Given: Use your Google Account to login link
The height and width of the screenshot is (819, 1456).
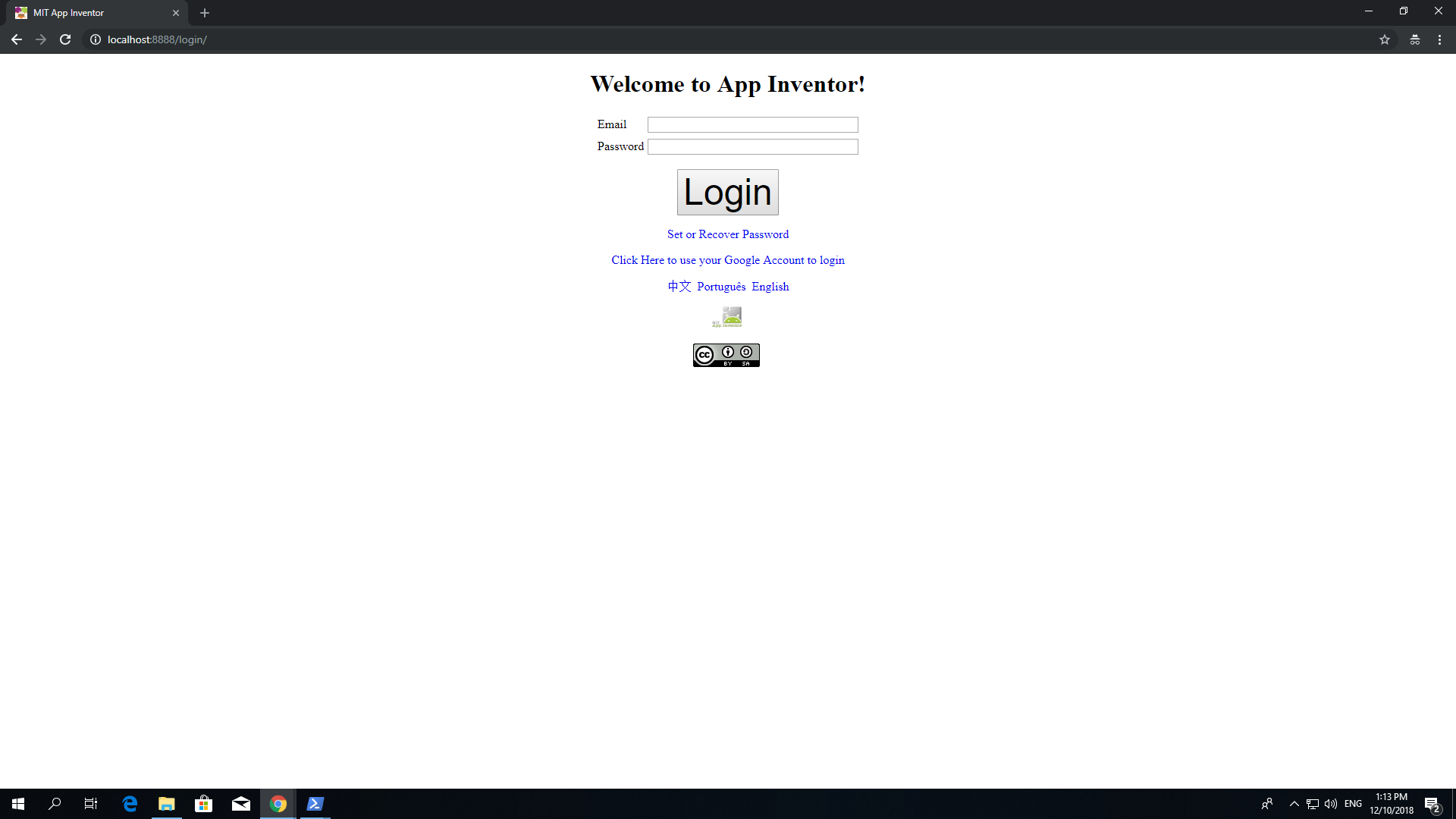Looking at the screenshot, I should pos(727,260).
